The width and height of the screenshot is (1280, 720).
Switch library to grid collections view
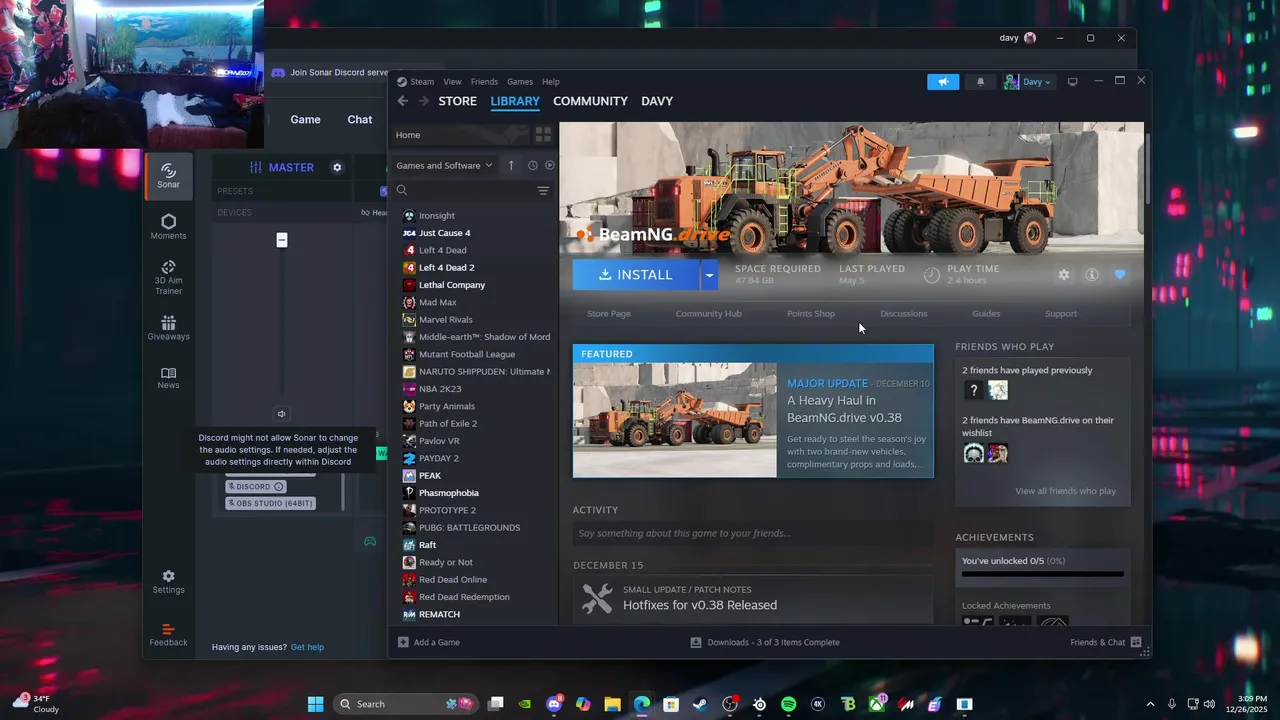(543, 134)
